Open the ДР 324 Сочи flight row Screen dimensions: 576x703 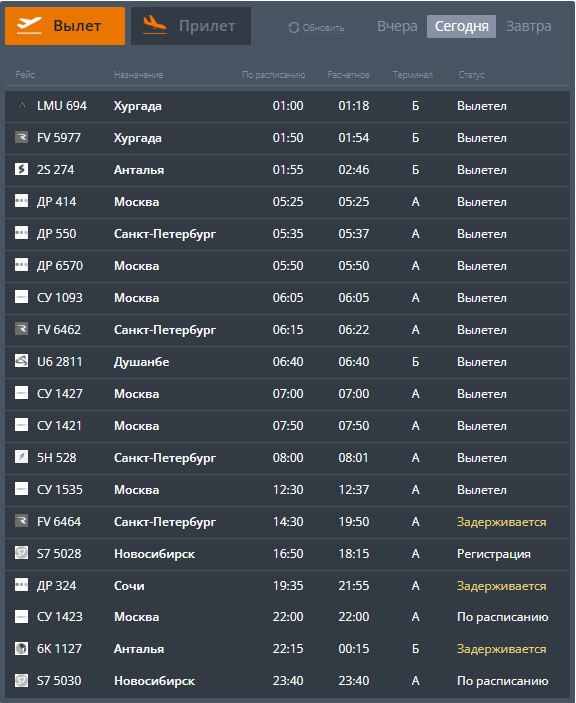tap(287, 586)
